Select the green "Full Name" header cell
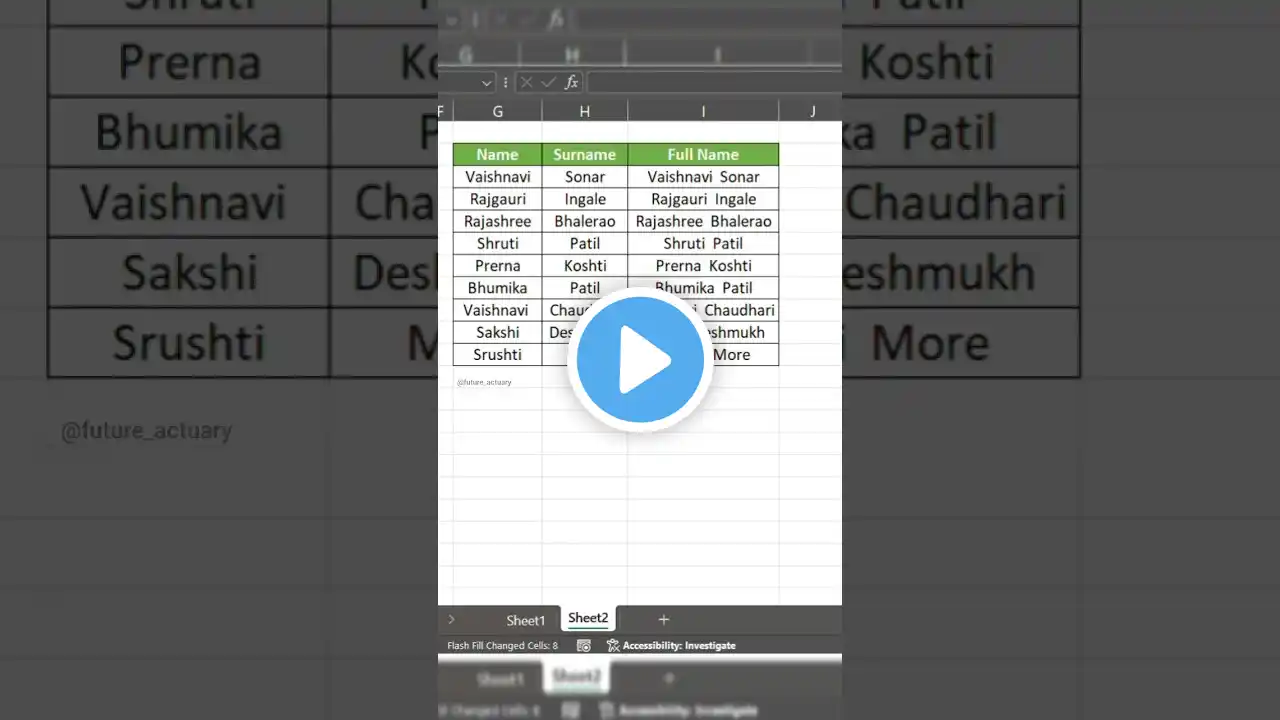Viewport: 1280px width, 720px height. (x=703, y=154)
